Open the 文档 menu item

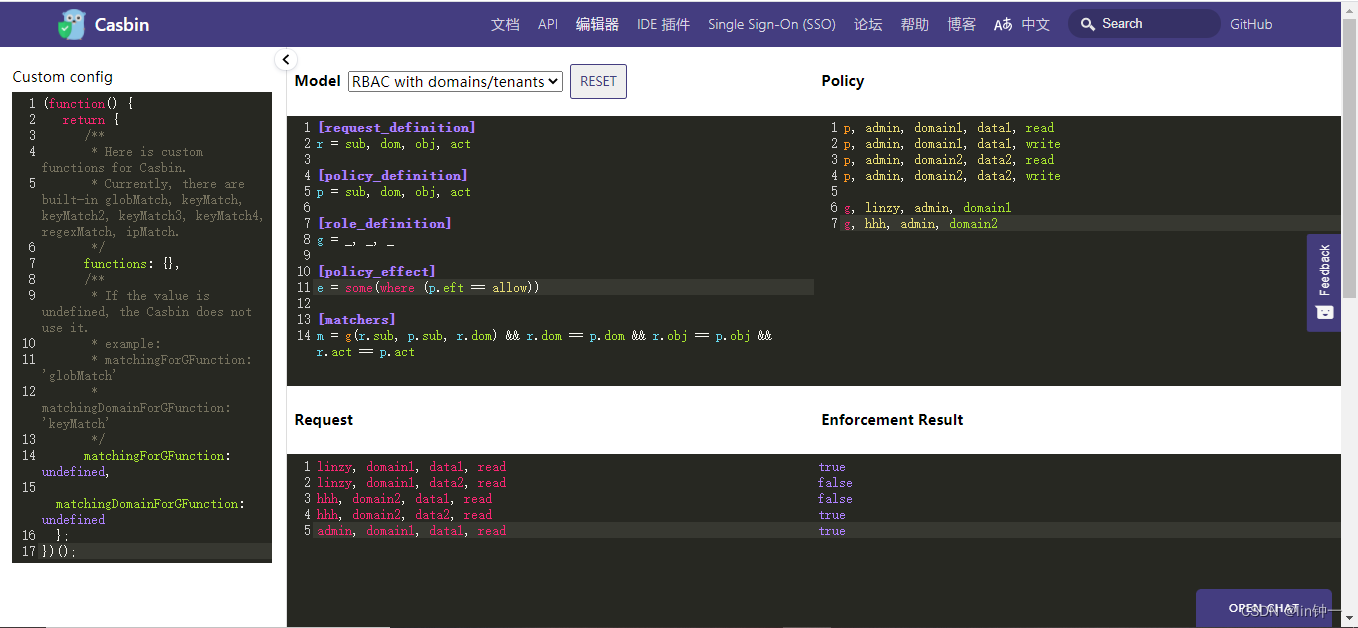pos(505,23)
